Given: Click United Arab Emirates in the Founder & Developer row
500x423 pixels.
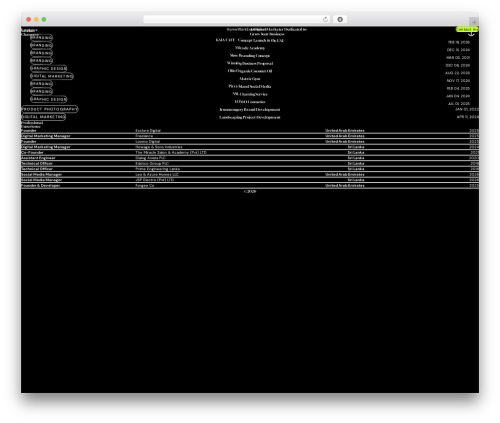Looking at the screenshot, I should coord(345,186).
